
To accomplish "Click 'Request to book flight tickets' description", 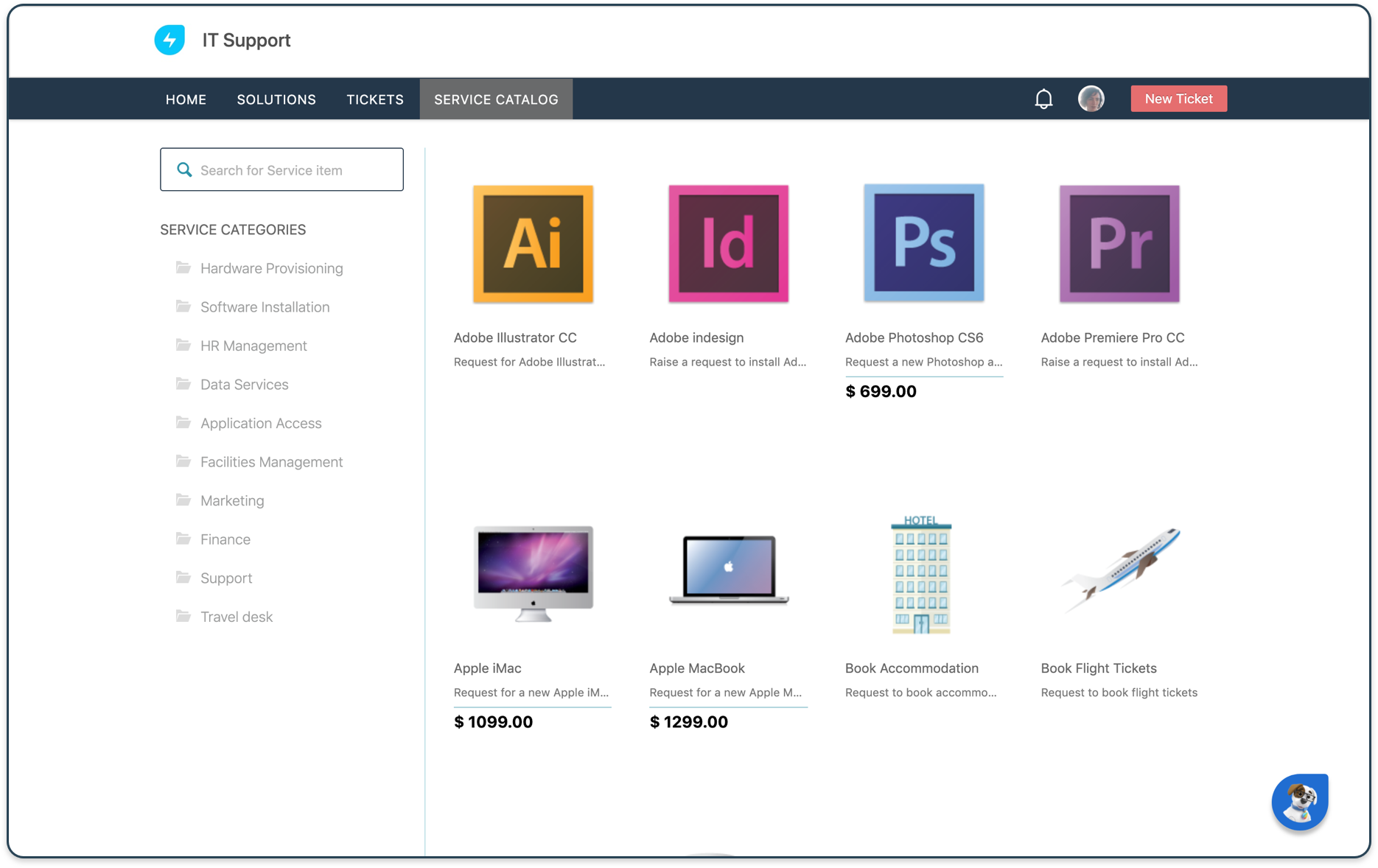I will click(1119, 693).
